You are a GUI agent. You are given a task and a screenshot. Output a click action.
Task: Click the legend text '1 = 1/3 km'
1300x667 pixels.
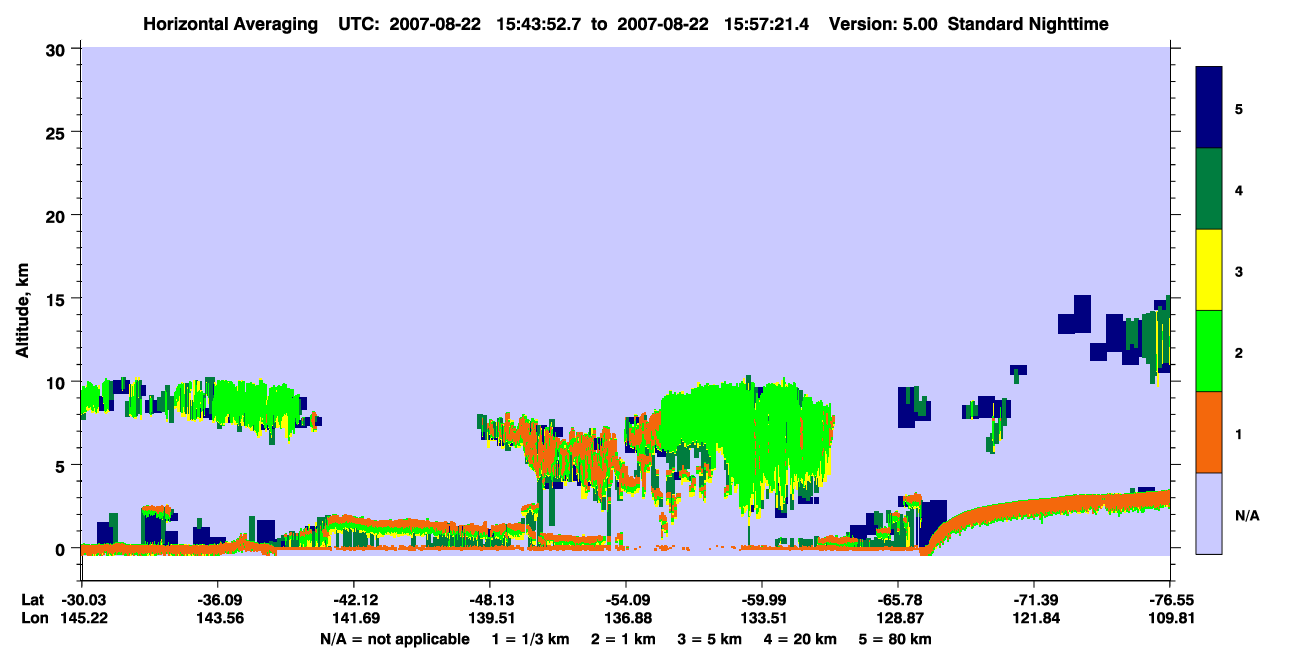click(x=531, y=639)
